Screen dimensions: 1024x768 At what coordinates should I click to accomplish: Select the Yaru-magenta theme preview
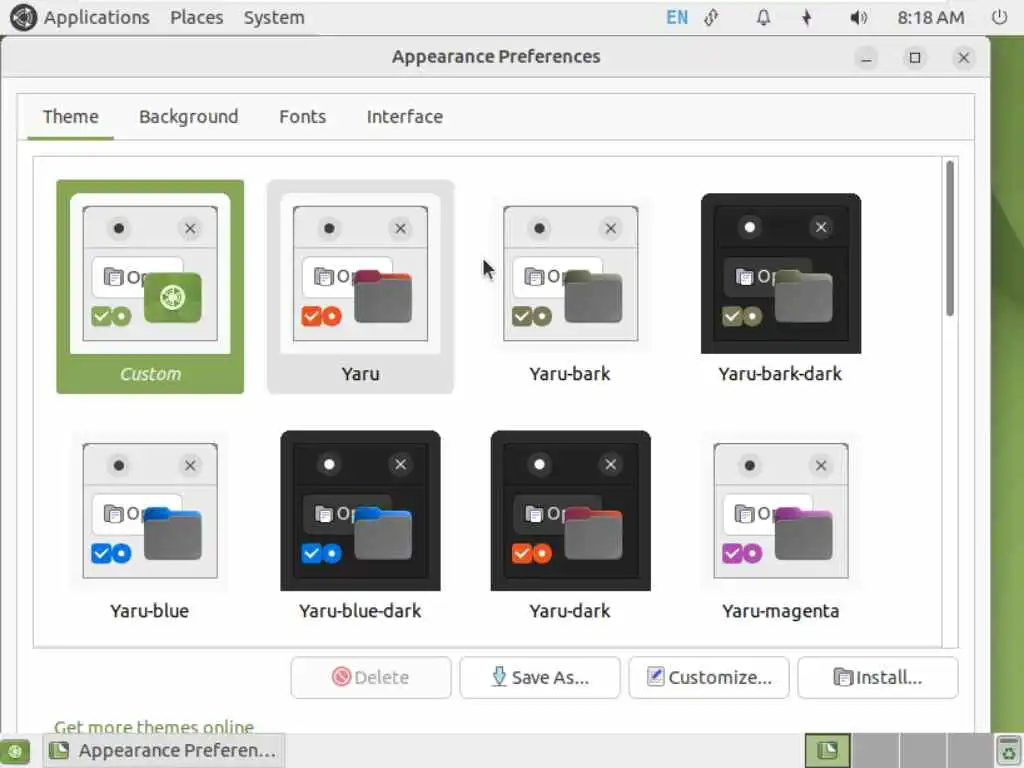coord(780,511)
